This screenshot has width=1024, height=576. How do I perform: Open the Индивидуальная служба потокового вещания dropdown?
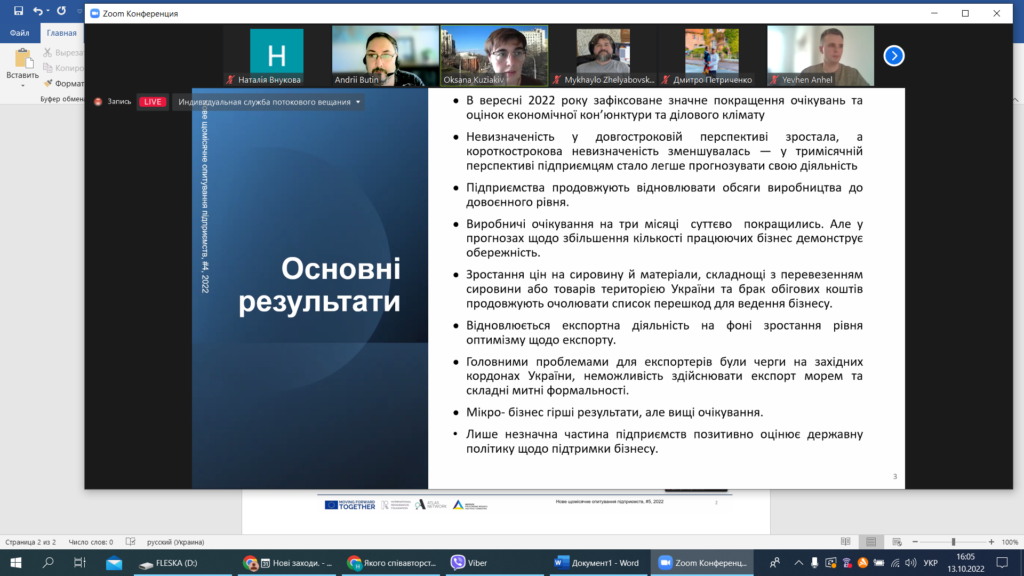pos(269,102)
